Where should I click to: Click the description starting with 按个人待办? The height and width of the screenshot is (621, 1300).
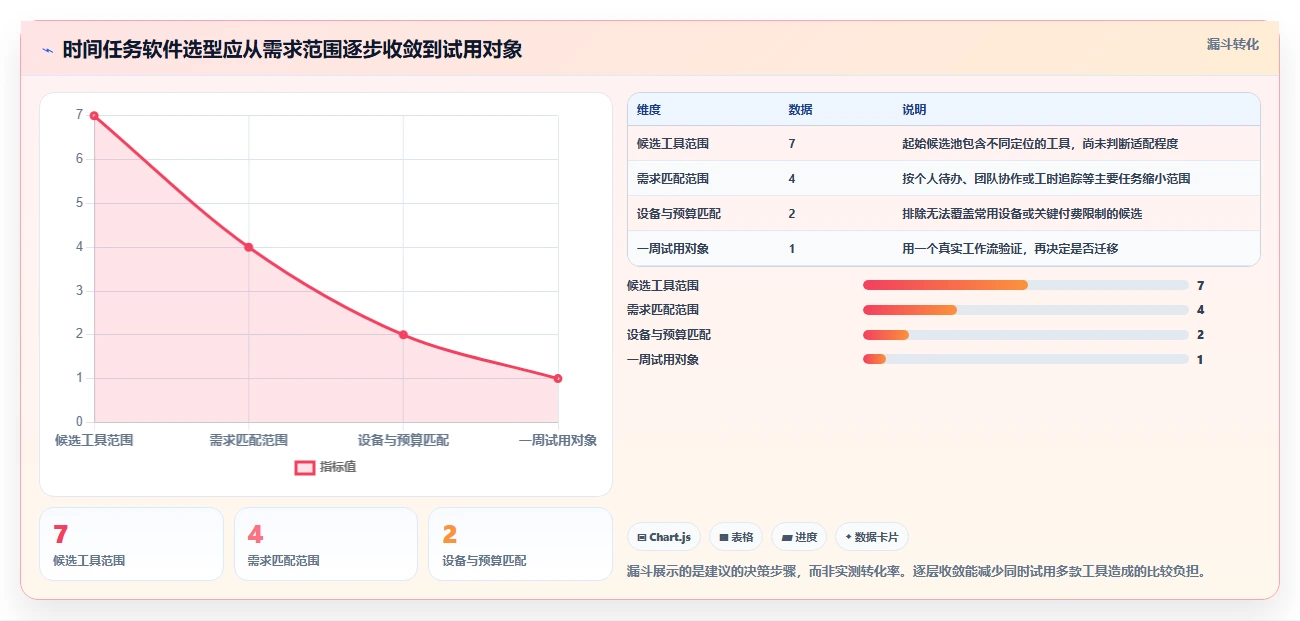point(1046,179)
